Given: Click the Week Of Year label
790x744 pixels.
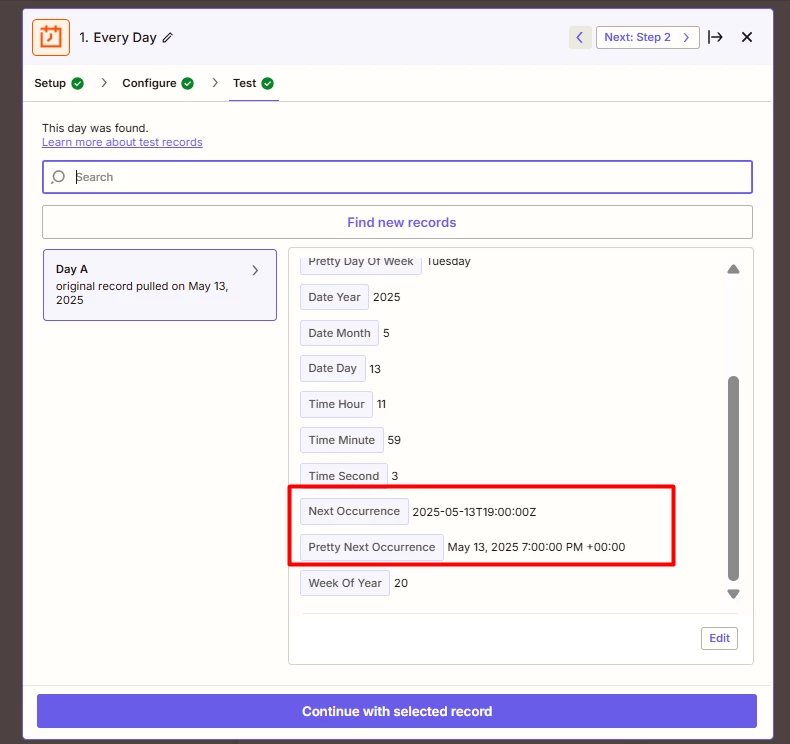Looking at the screenshot, I should (x=345, y=583).
